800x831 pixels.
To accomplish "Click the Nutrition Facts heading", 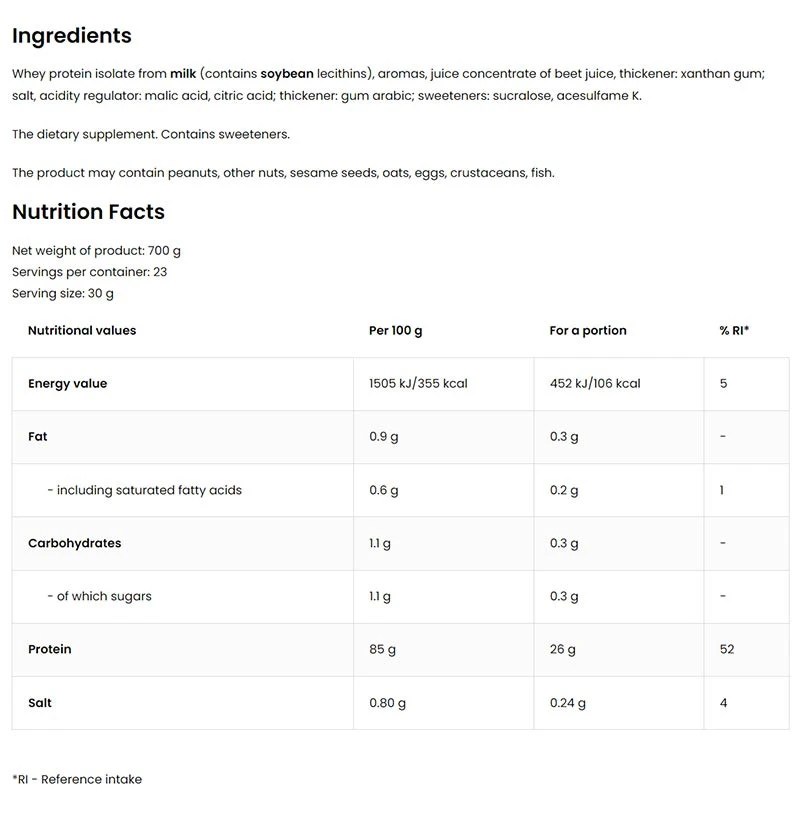I will (x=88, y=212).
